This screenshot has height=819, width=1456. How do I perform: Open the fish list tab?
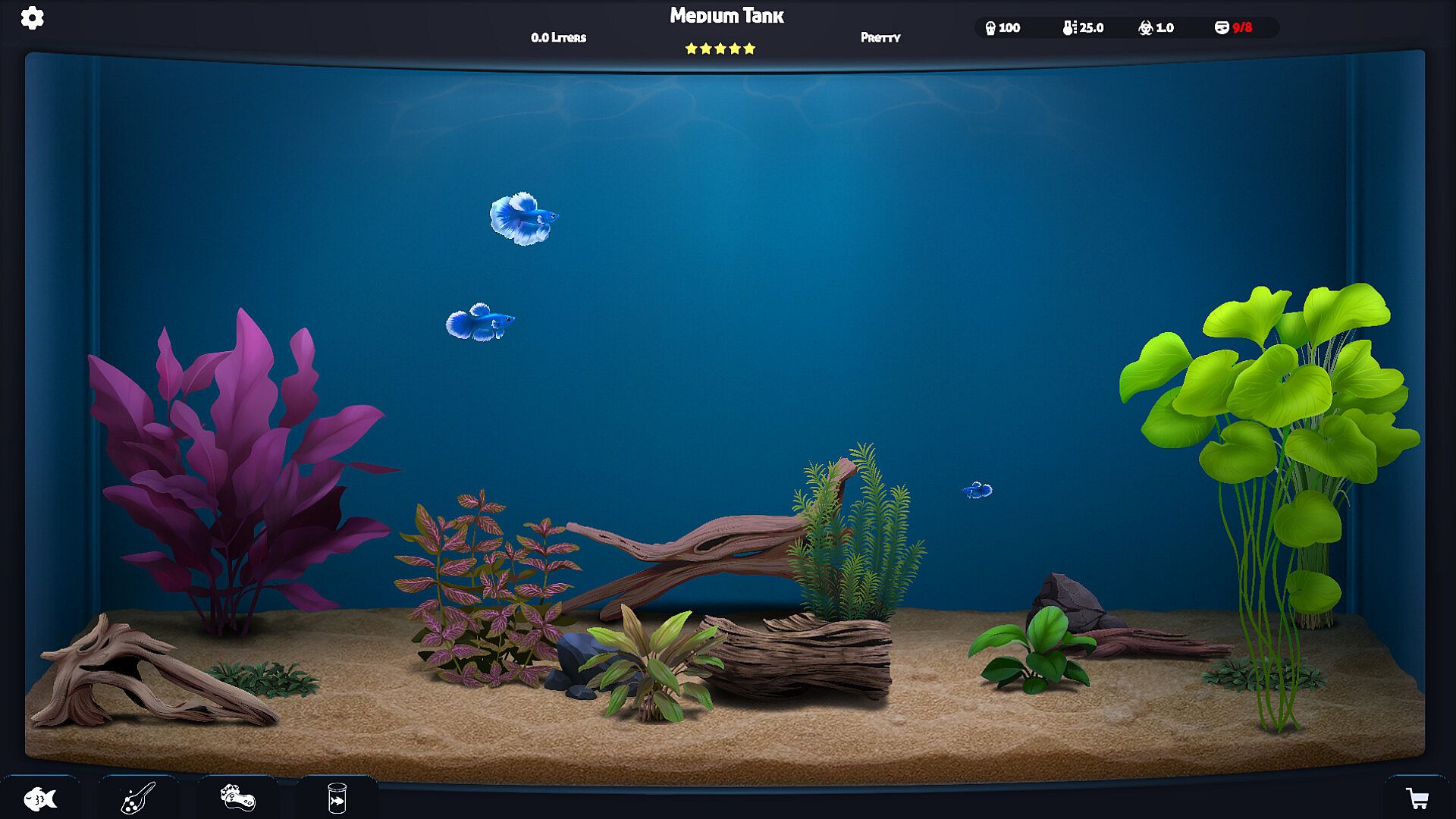pos(40,799)
